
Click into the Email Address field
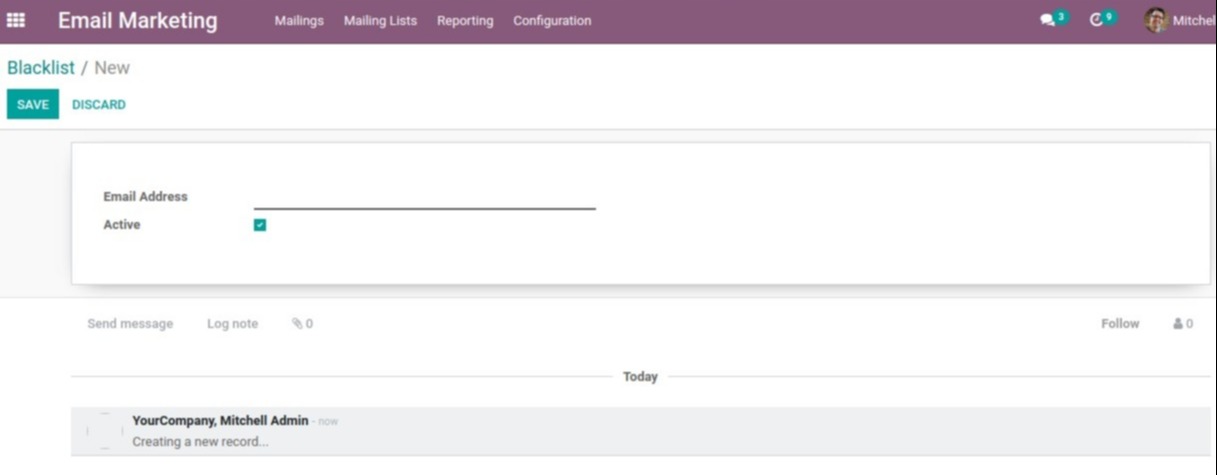pyautogui.click(x=424, y=197)
